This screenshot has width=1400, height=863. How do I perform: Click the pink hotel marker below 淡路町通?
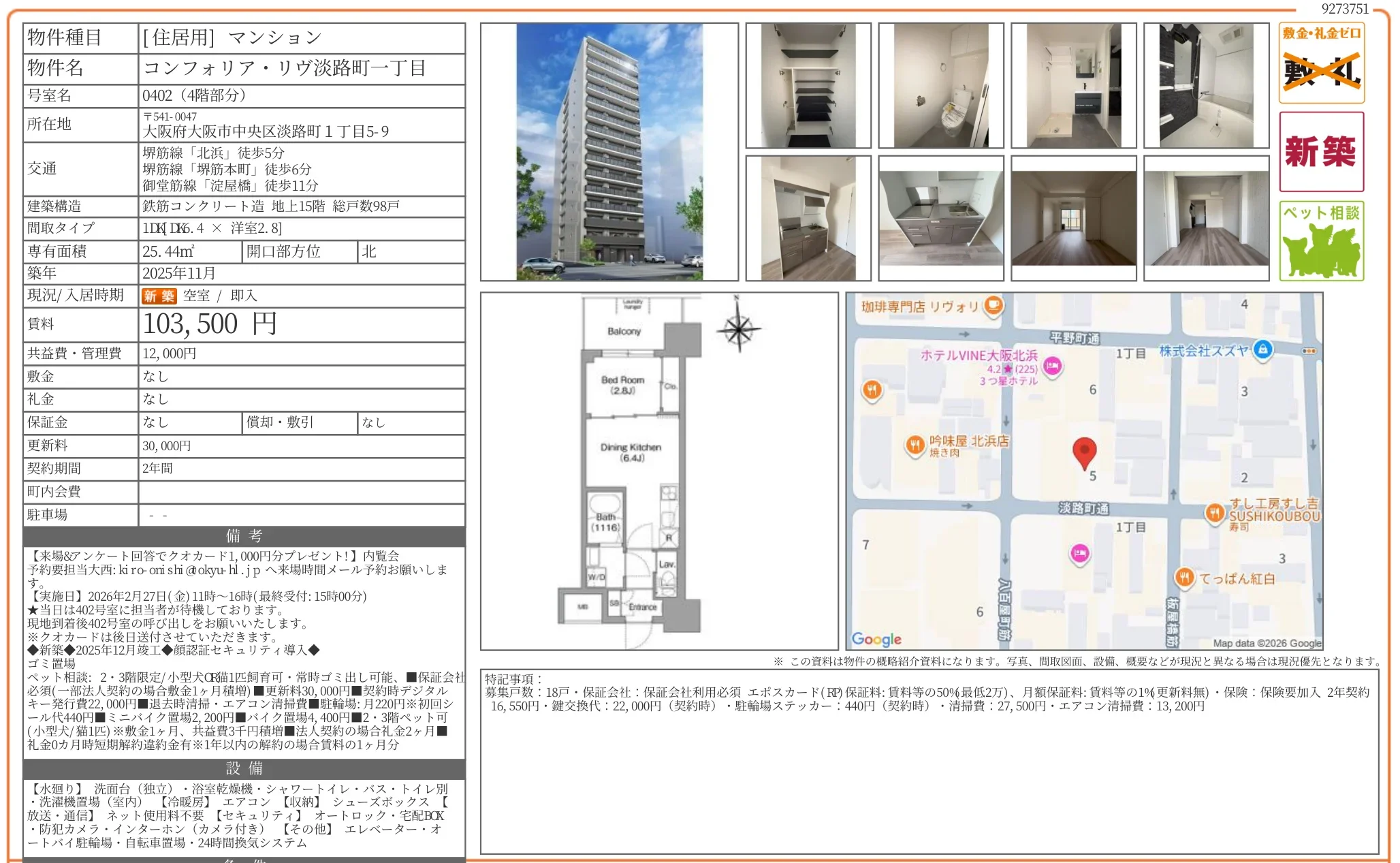pyautogui.click(x=1079, y=553)
